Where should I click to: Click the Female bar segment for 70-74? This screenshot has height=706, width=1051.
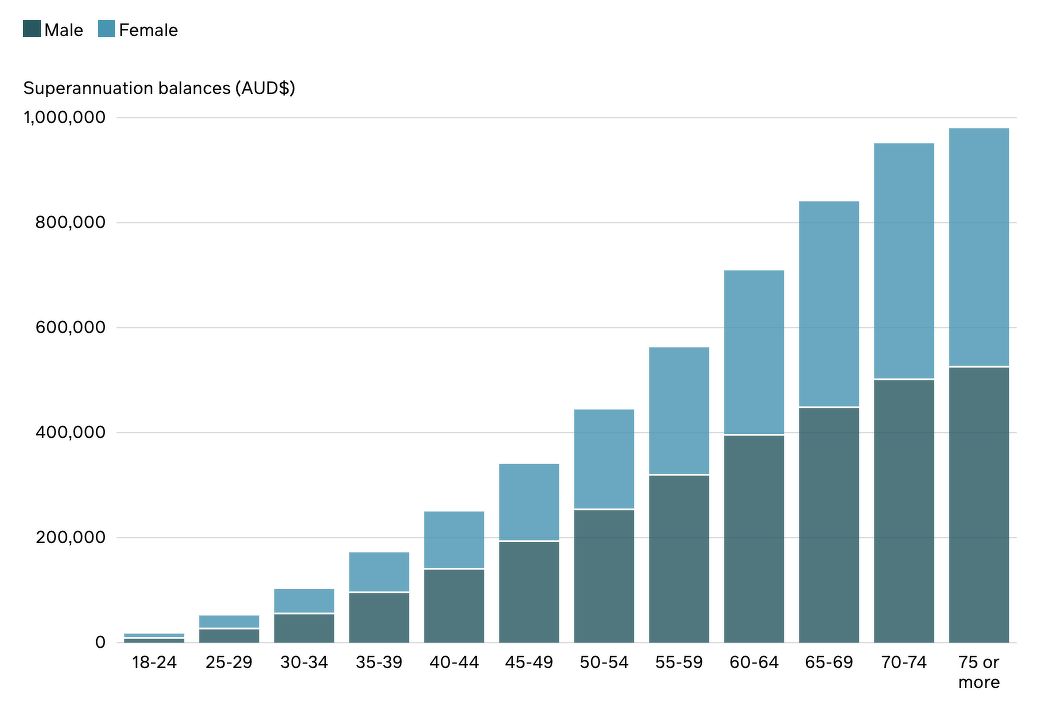tap(904, 261)
